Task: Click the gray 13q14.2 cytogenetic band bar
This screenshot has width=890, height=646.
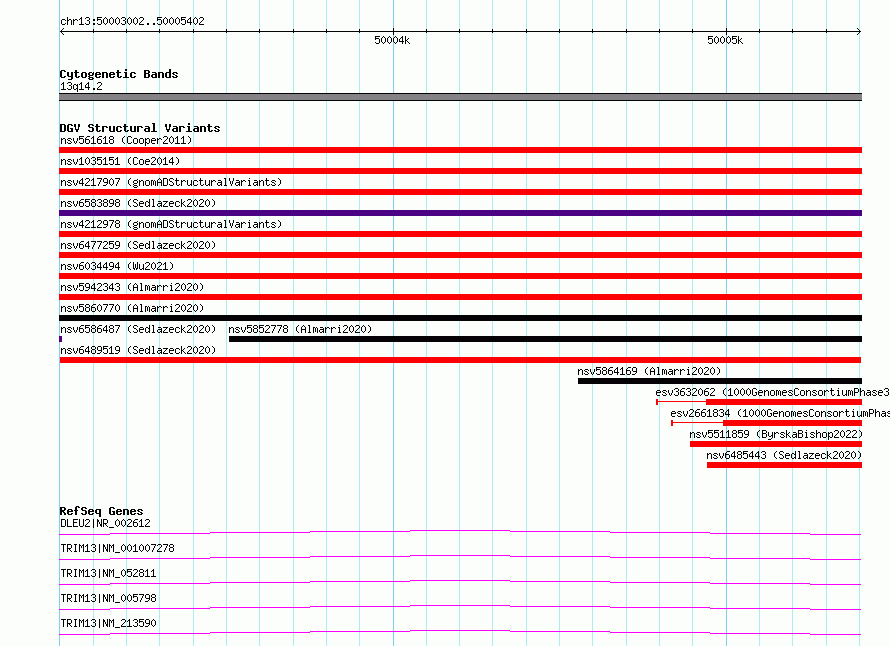Action: pyautogui.click(x=460, y=97)
